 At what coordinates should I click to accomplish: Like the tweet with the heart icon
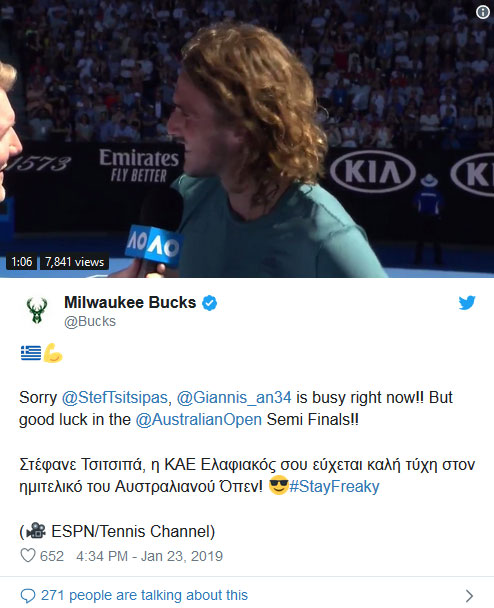28,556
